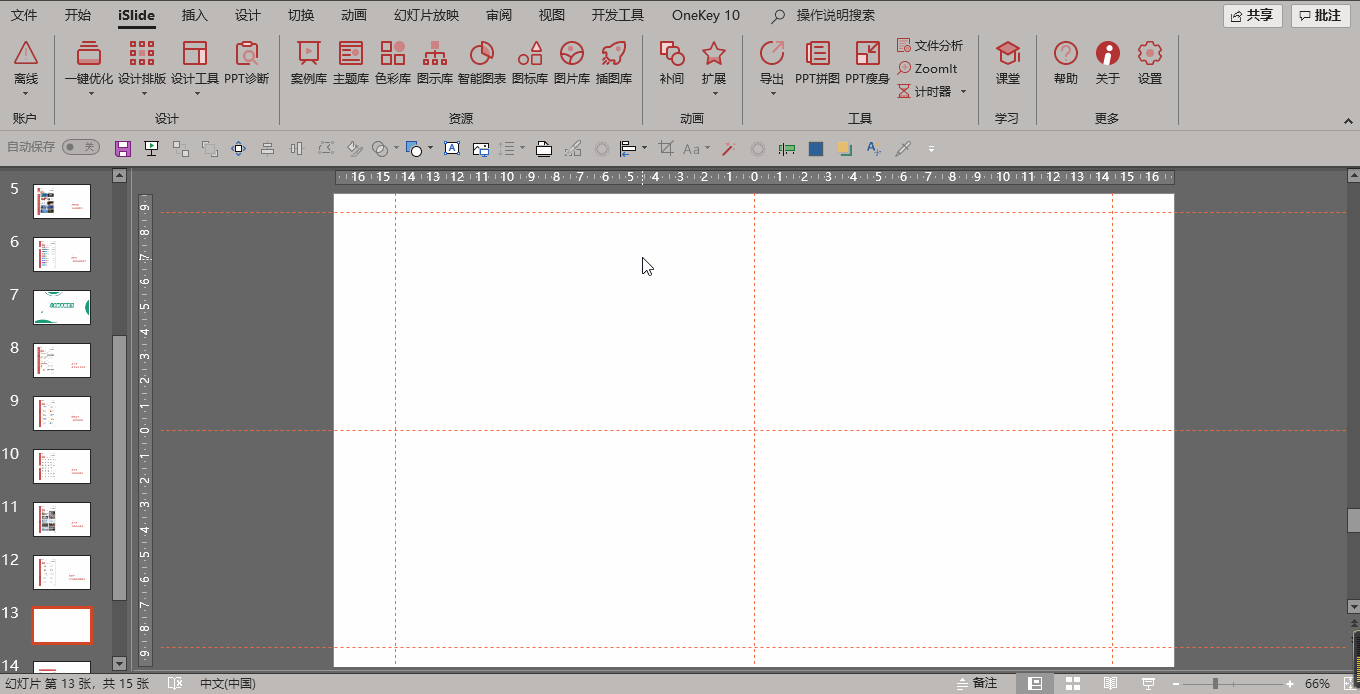The width and height of the screenshot is (1360, 694).
Task: Launch the PPT瘦身 slimming tool
Action: coord(867,62)
